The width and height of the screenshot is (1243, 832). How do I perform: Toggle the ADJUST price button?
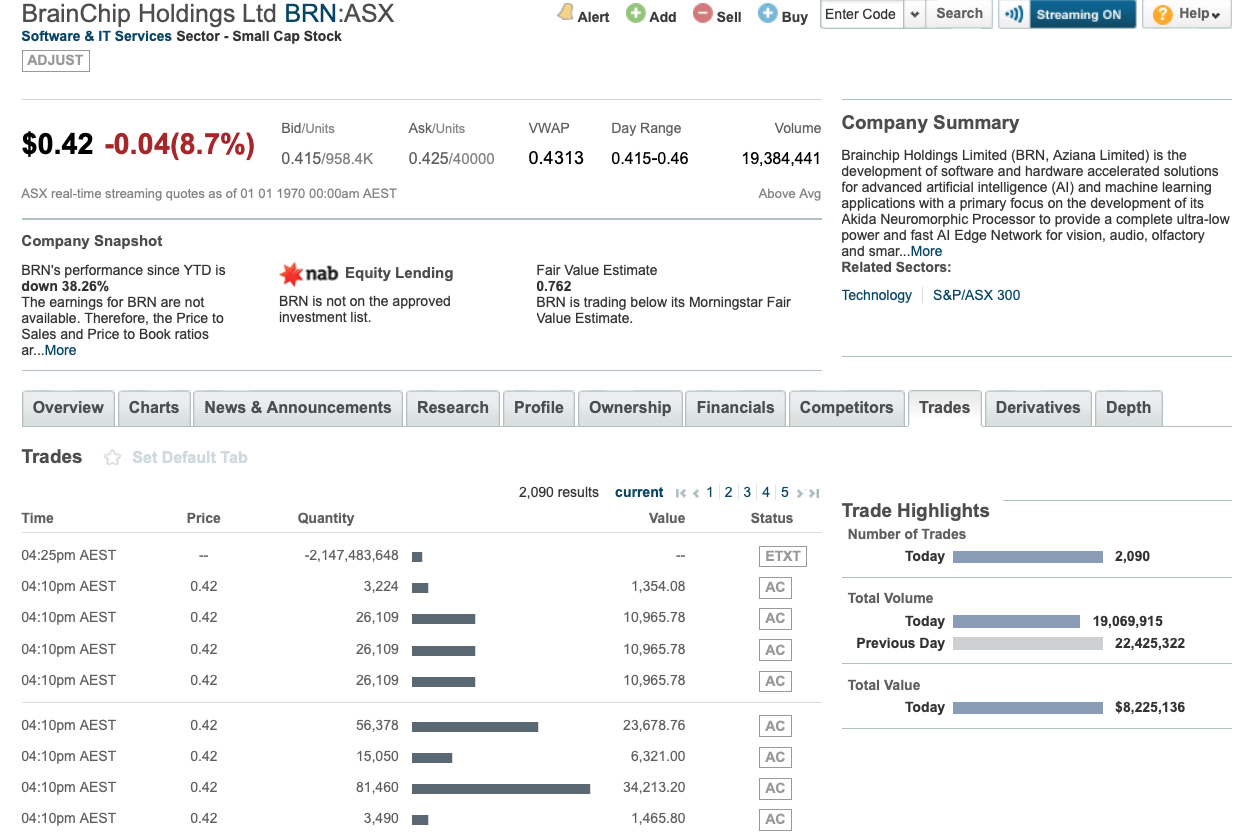(x=56, y=60)
